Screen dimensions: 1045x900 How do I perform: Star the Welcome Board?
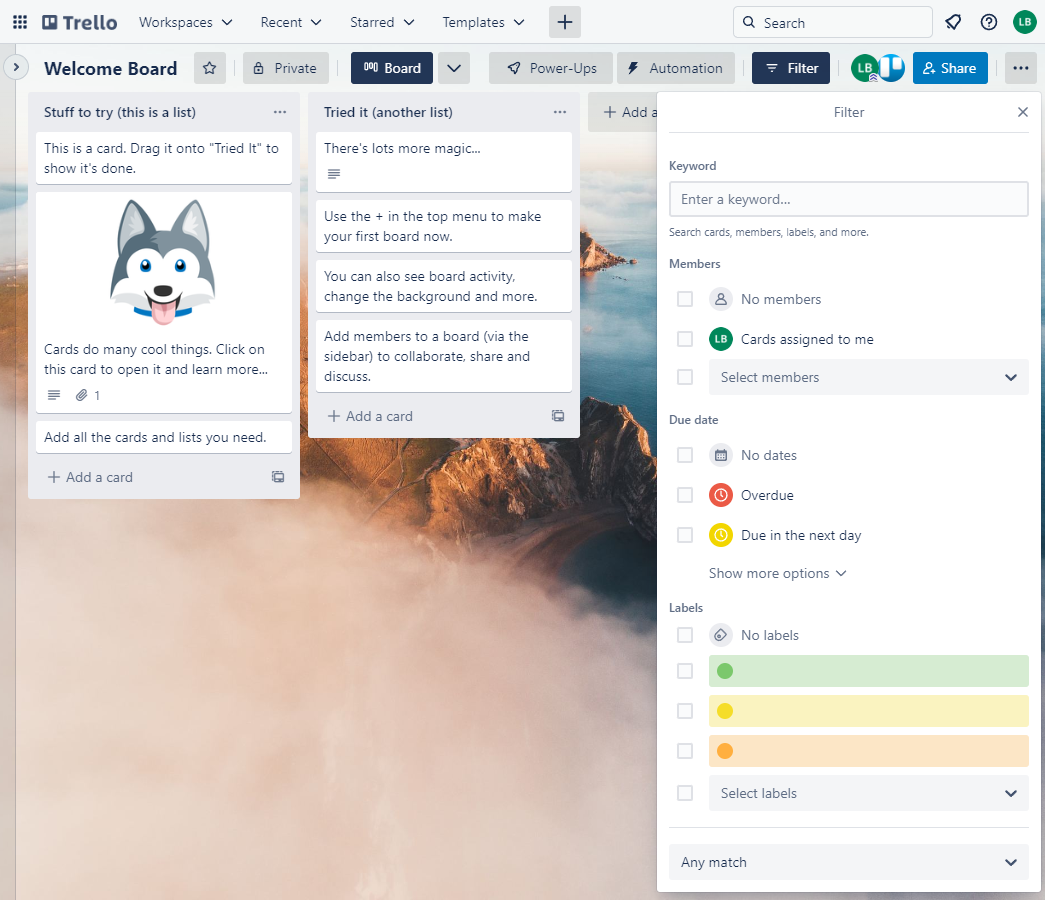point(209,68)
